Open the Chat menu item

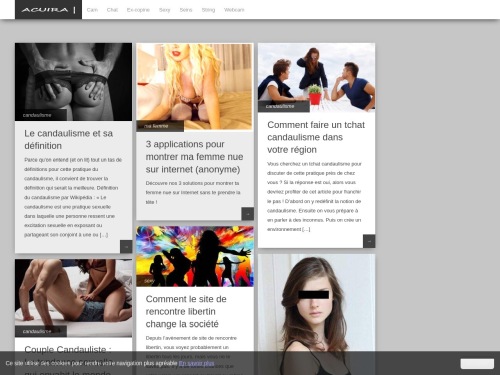click(x=112, y=10)
